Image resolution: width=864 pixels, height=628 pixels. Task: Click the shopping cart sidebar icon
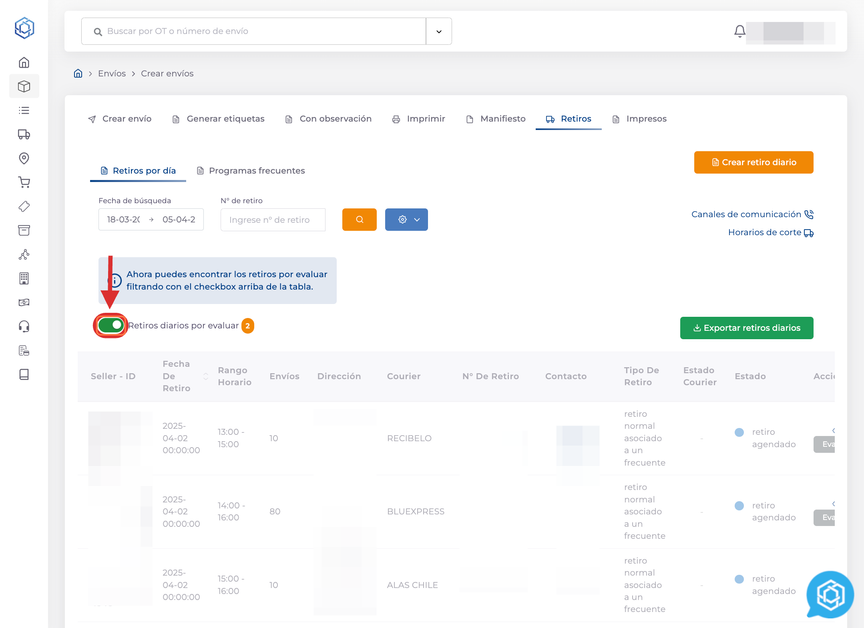[x=24, y=183]
